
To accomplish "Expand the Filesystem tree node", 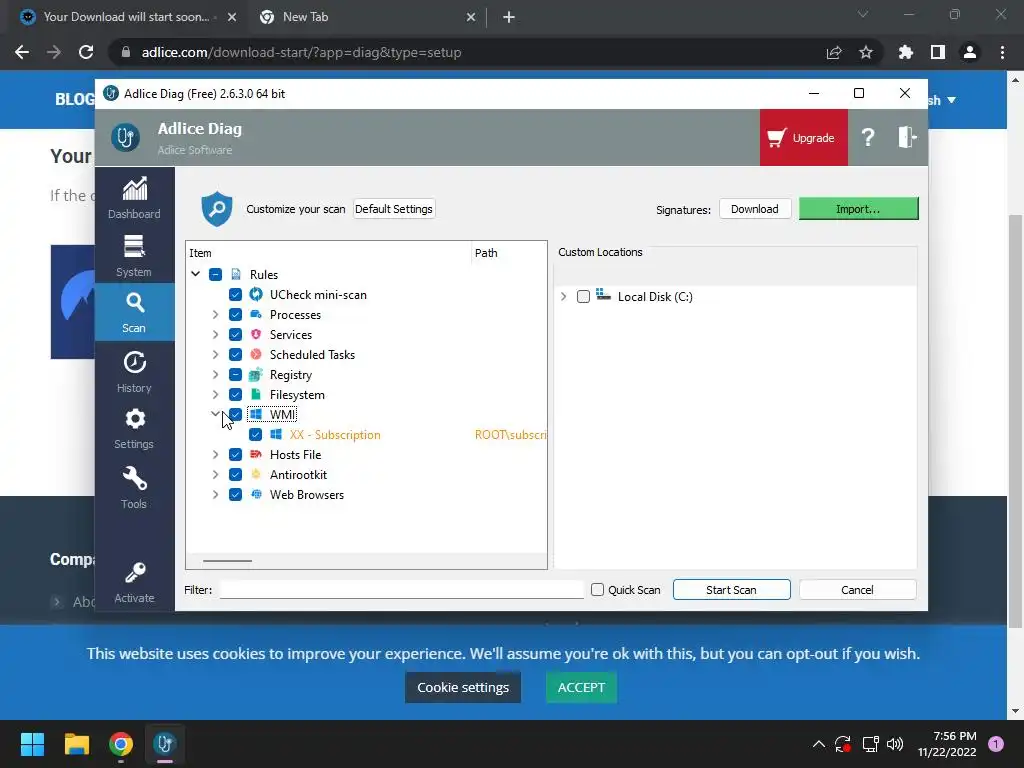I will point(216,394).
